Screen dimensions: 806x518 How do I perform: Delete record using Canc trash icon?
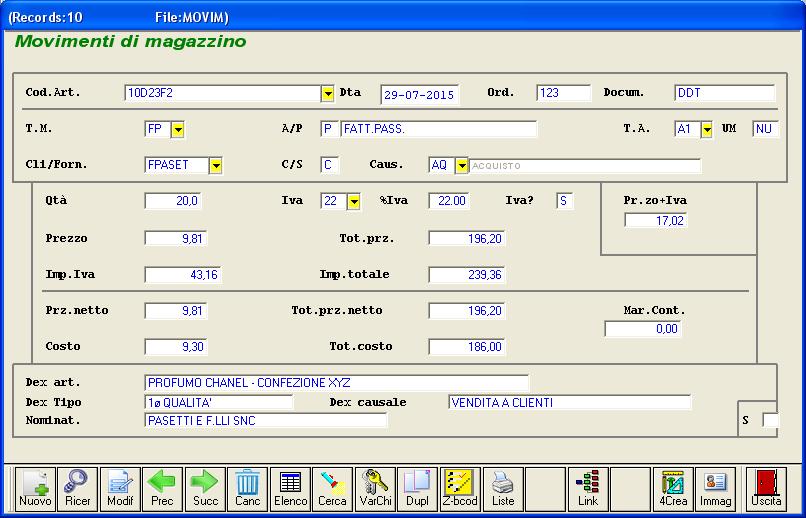248,489
